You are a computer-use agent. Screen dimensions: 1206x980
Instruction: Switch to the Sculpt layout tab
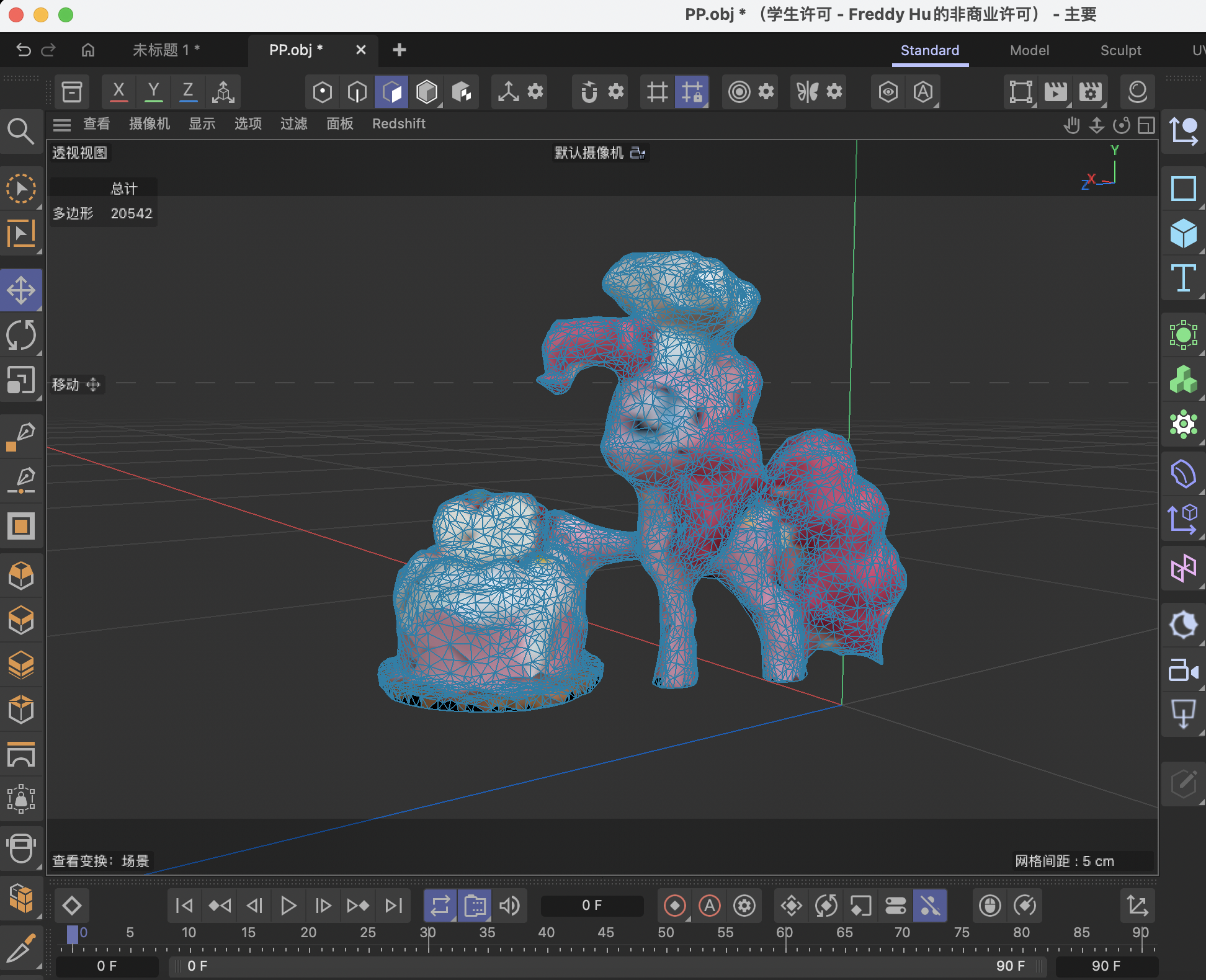(1120, 50)
